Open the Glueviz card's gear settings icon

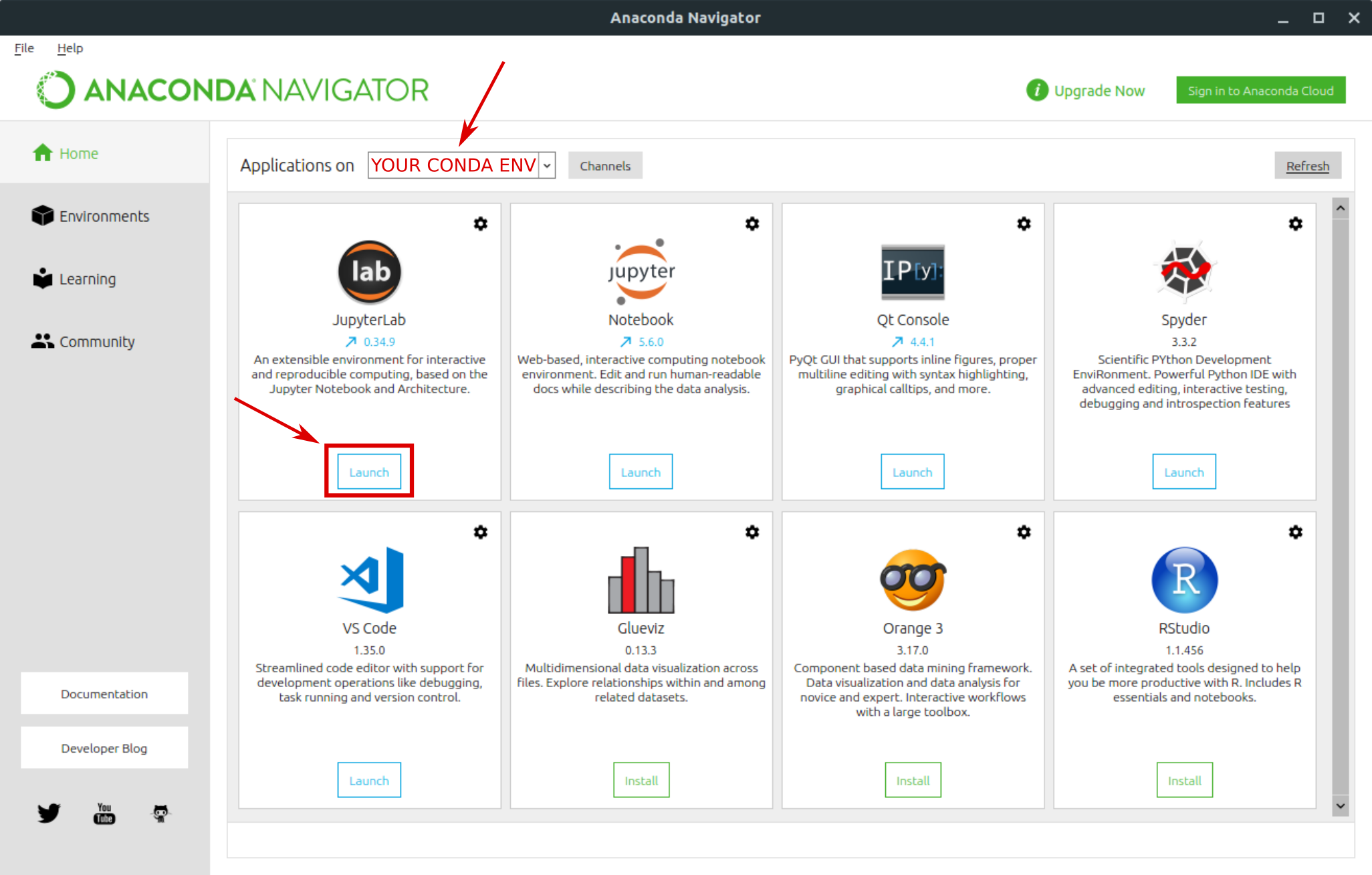(752, 532)
